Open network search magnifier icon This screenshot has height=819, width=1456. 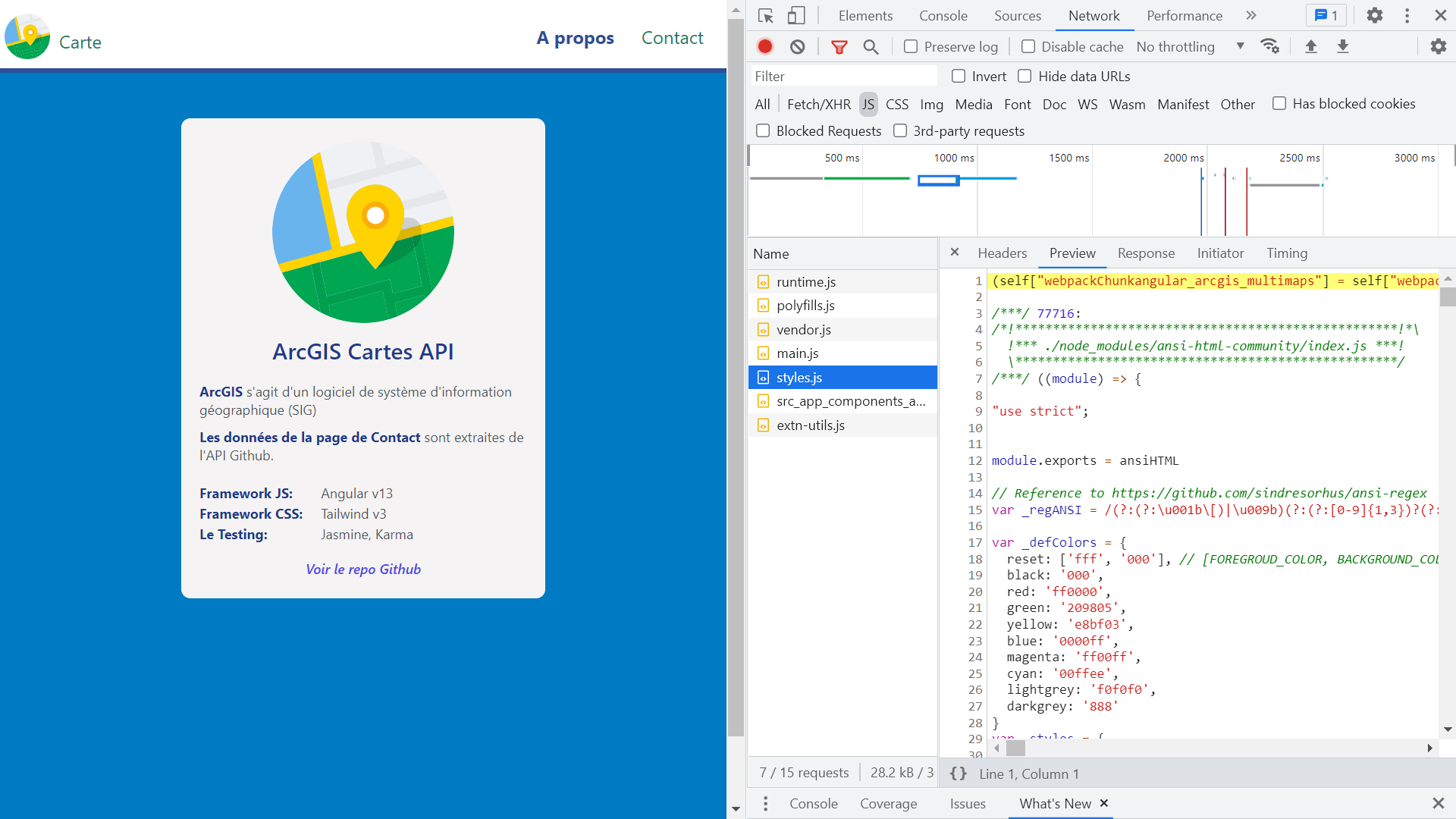pos(871,47)
